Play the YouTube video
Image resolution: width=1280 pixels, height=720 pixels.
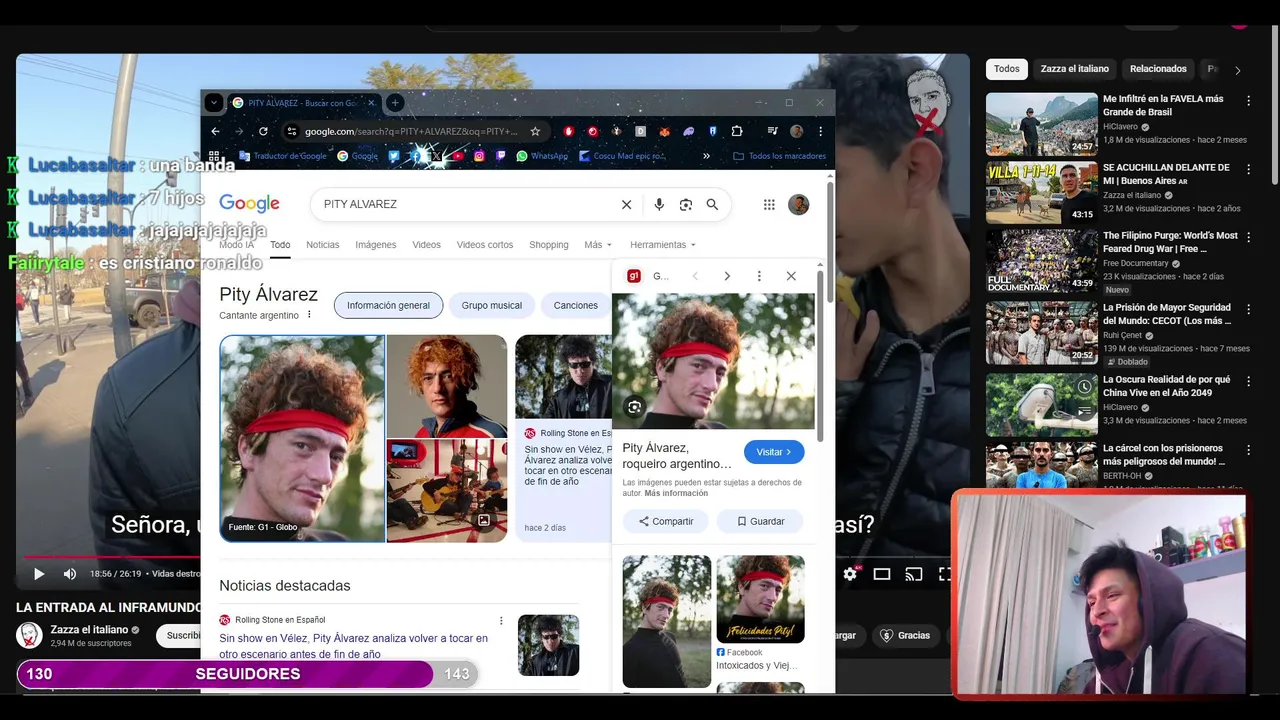point(39,574)
